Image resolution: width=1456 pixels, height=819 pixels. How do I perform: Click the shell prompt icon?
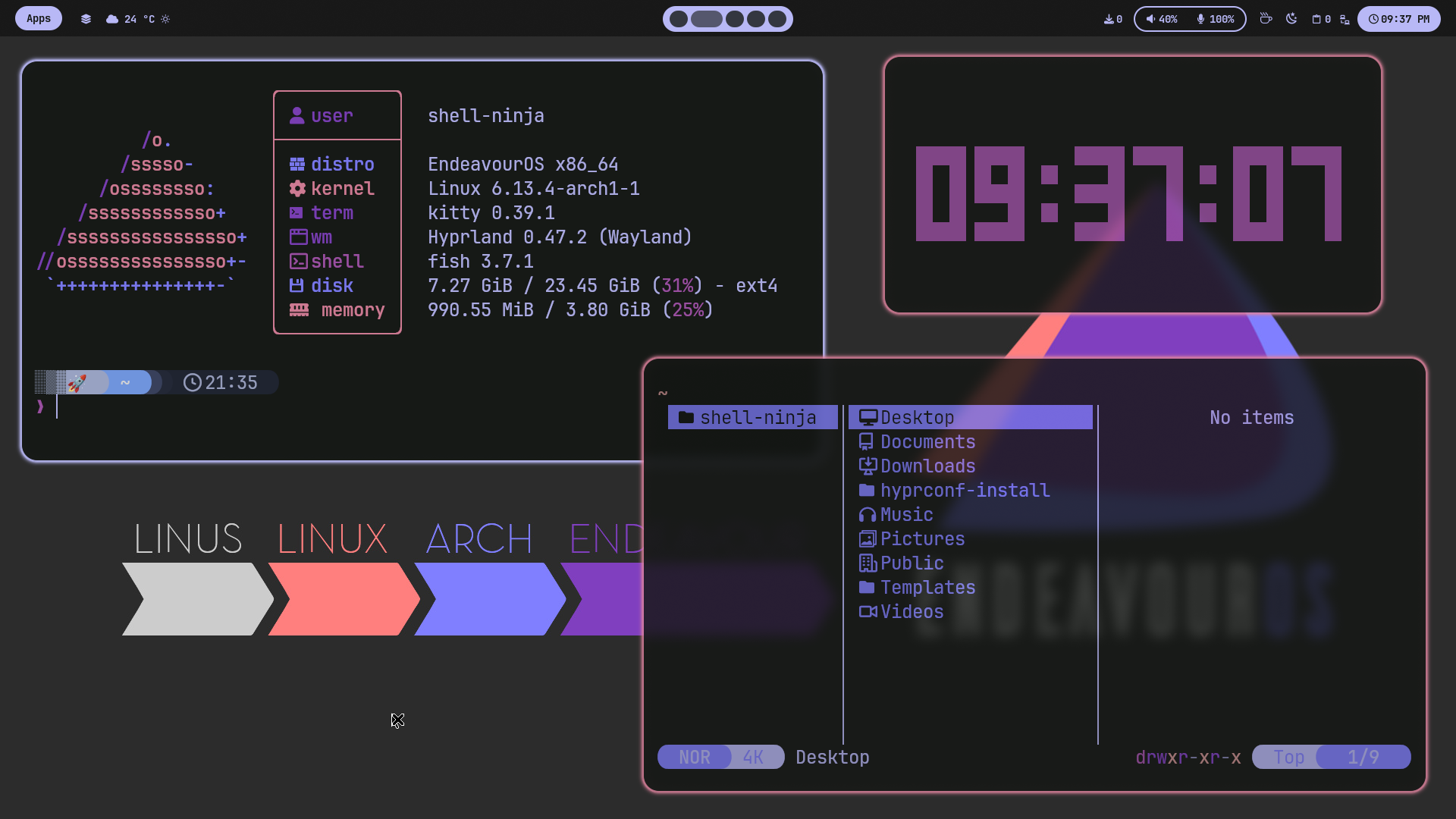tap(298, 262)
